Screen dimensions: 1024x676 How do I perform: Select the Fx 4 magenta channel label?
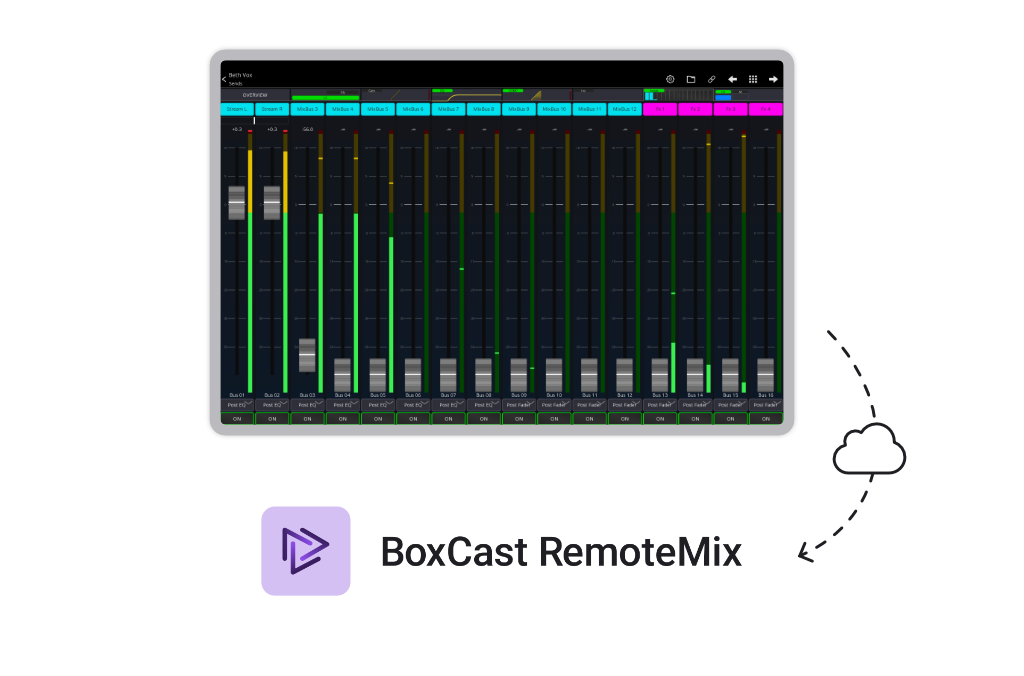click(766, 109)
